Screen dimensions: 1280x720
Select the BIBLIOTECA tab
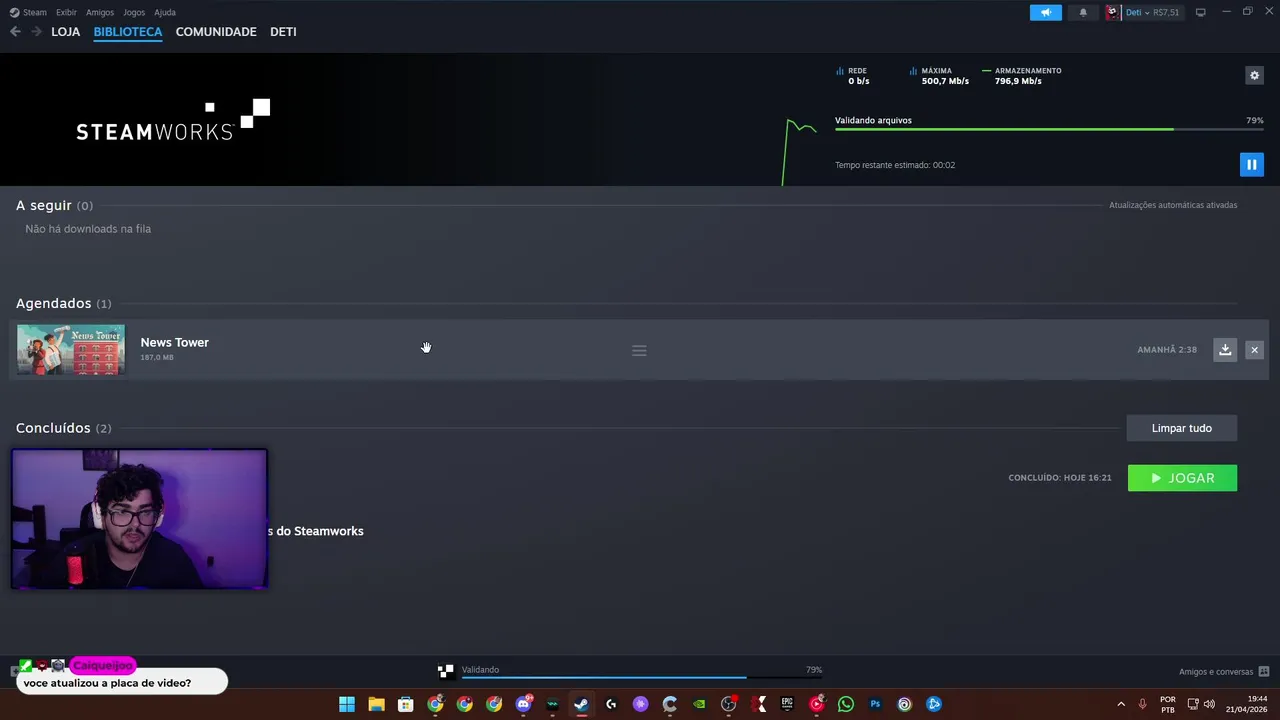coord(128,32)
